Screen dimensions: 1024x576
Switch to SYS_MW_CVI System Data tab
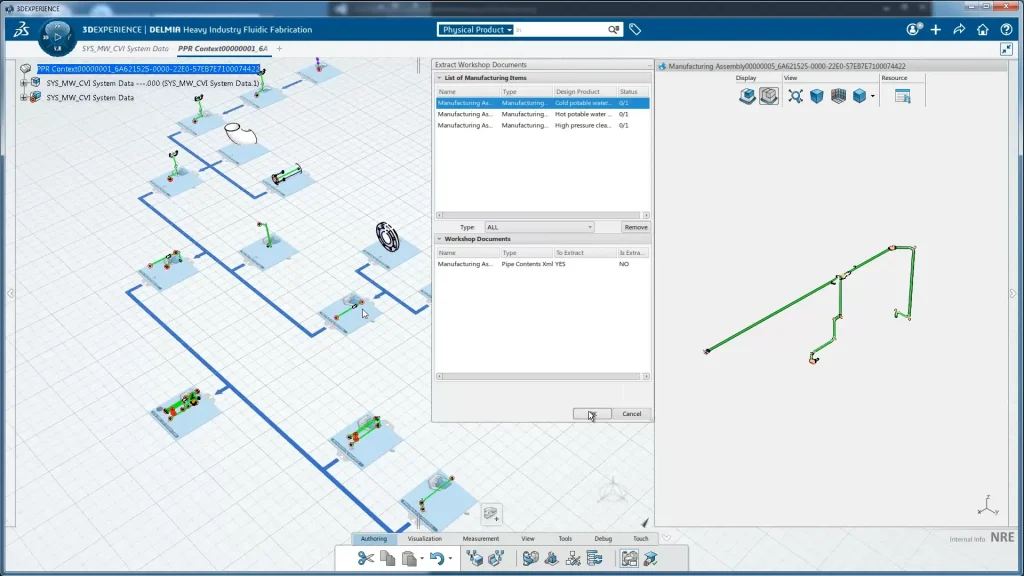125,48
